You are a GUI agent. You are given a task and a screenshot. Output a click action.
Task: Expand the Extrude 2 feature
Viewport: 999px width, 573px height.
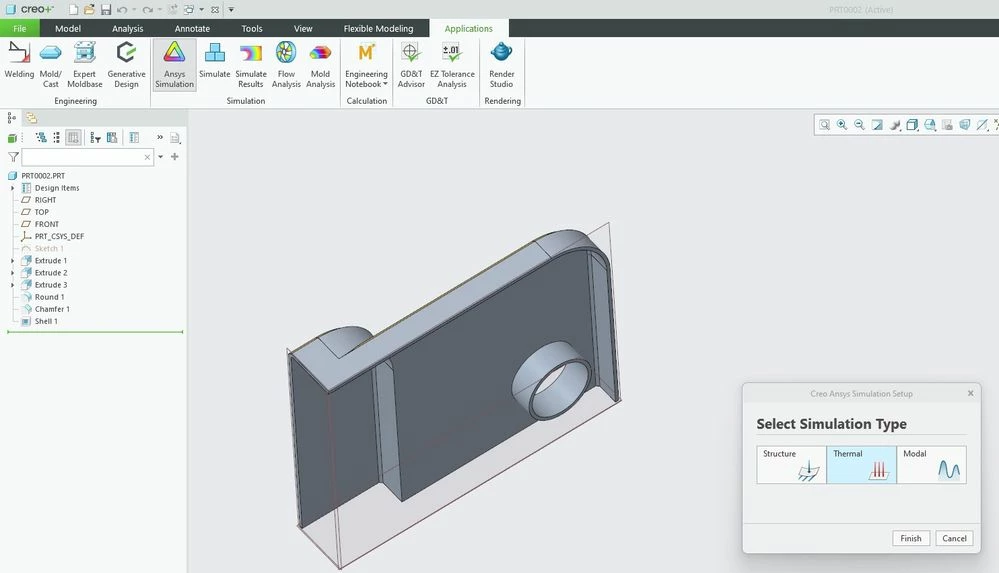pyautogui.click(x=12, y=273)
